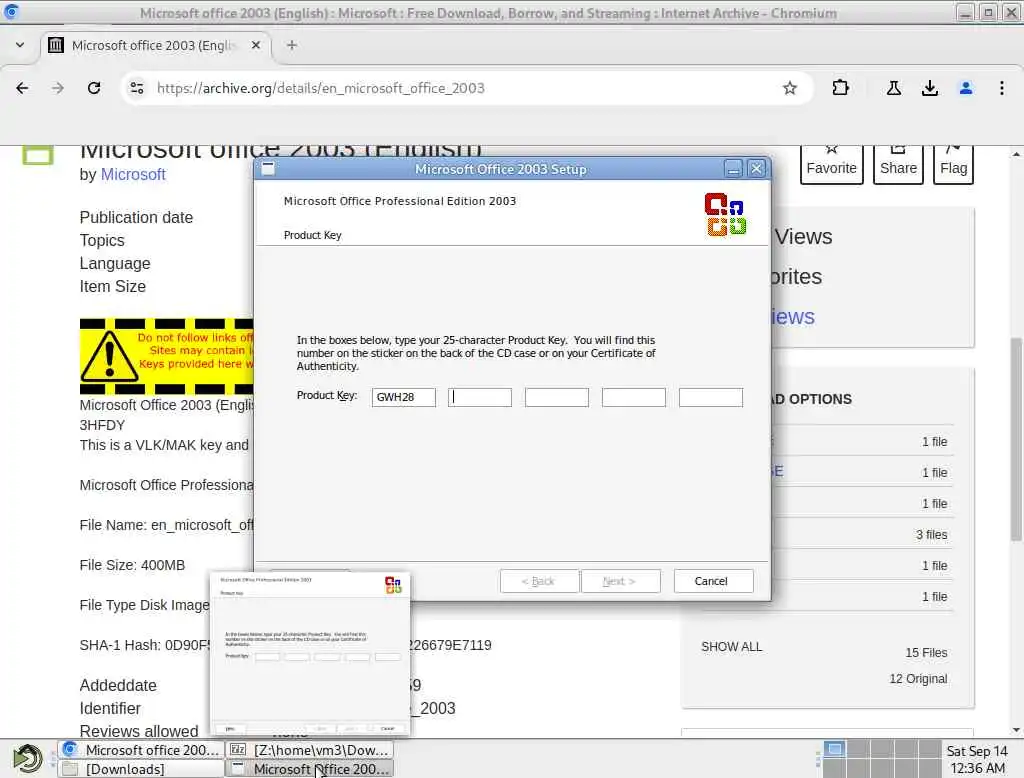Switch to Downloads folder taskbar entry
Screen dimensions: 1024x778
pos(141,769)
